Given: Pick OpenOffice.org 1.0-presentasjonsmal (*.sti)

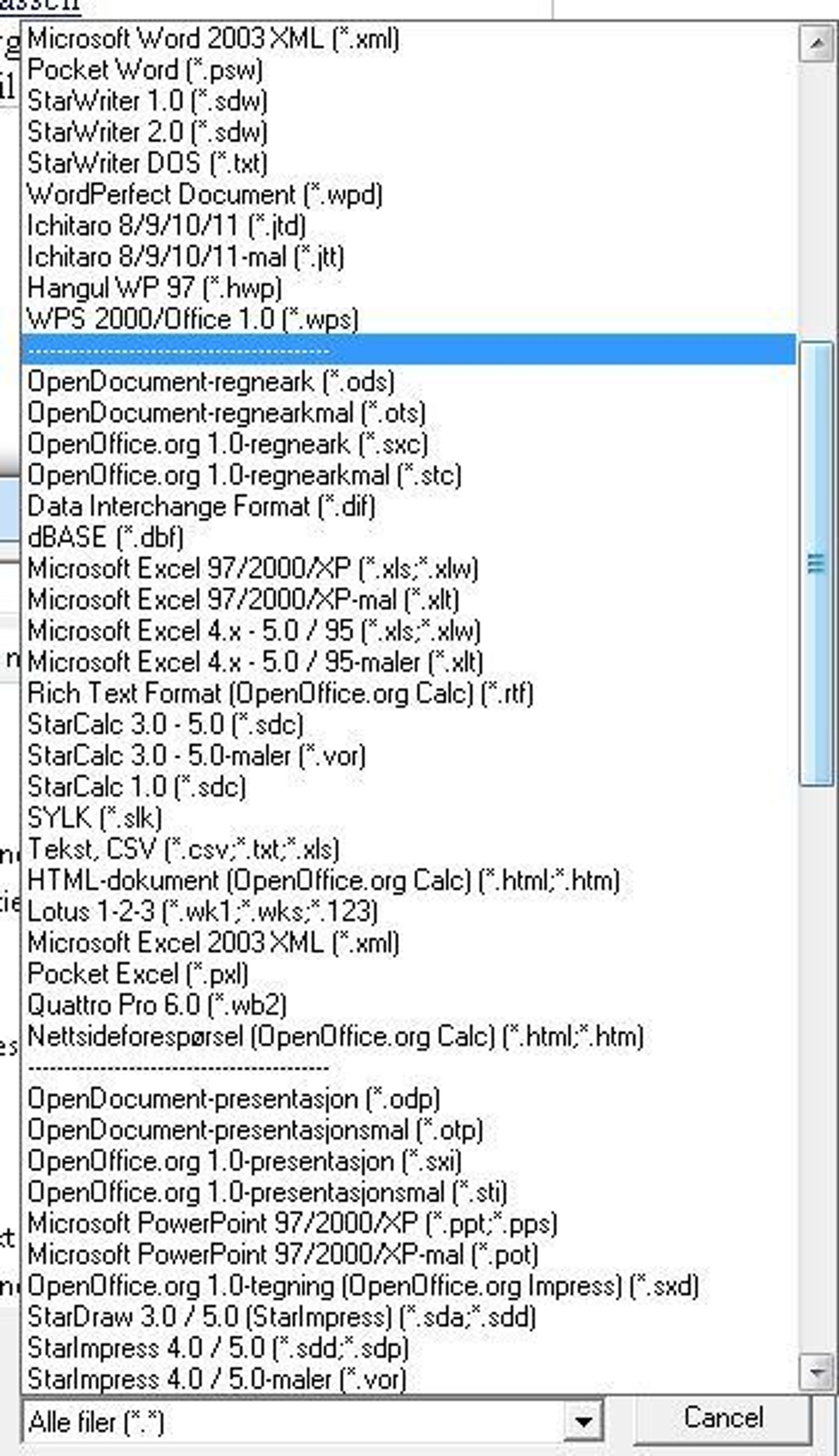Looking at the screenshot, I should point(409,1192).
